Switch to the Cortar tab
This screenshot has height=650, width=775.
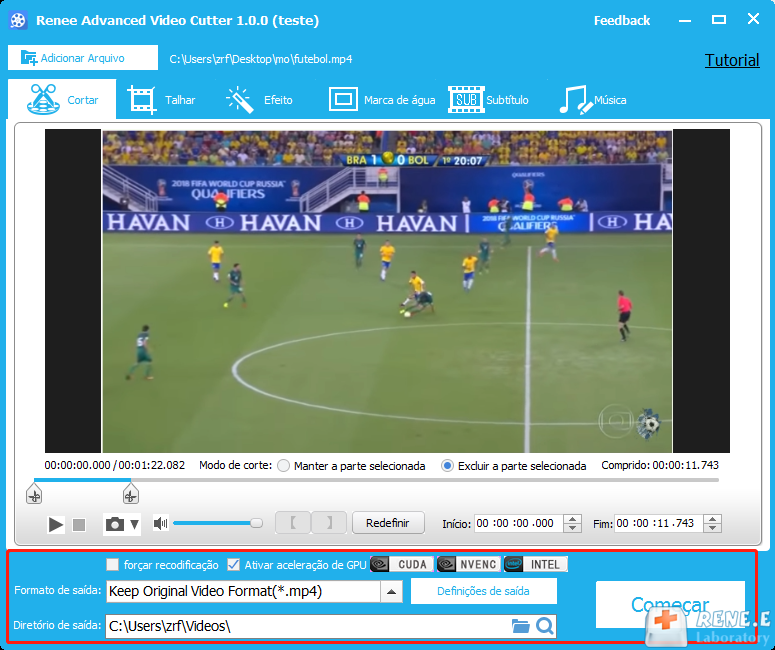62,99
